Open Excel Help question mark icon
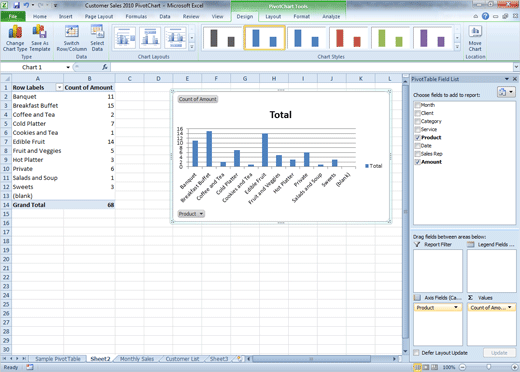520x372 pixels. coord(485,16)
